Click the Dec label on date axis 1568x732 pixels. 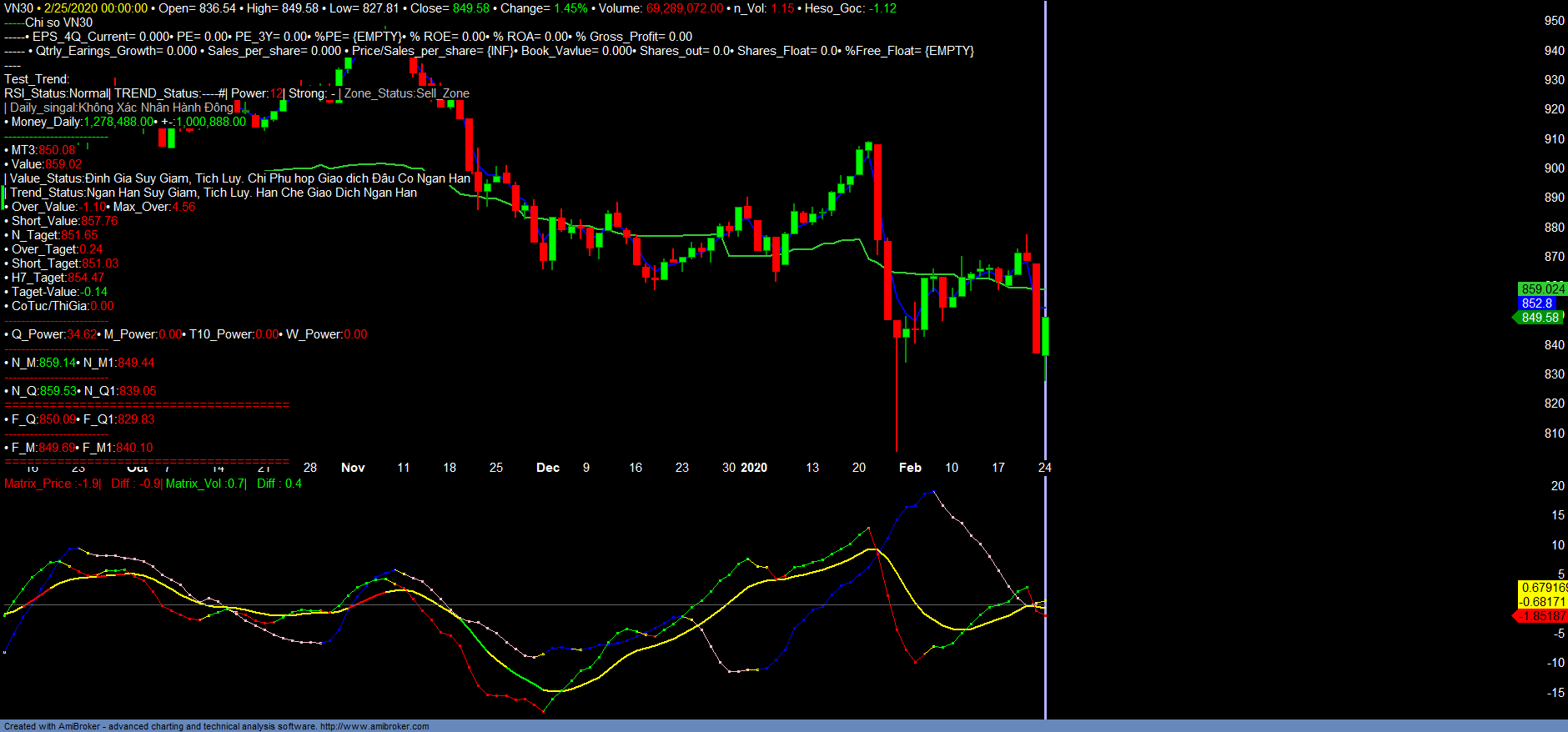tap(548, 468)
